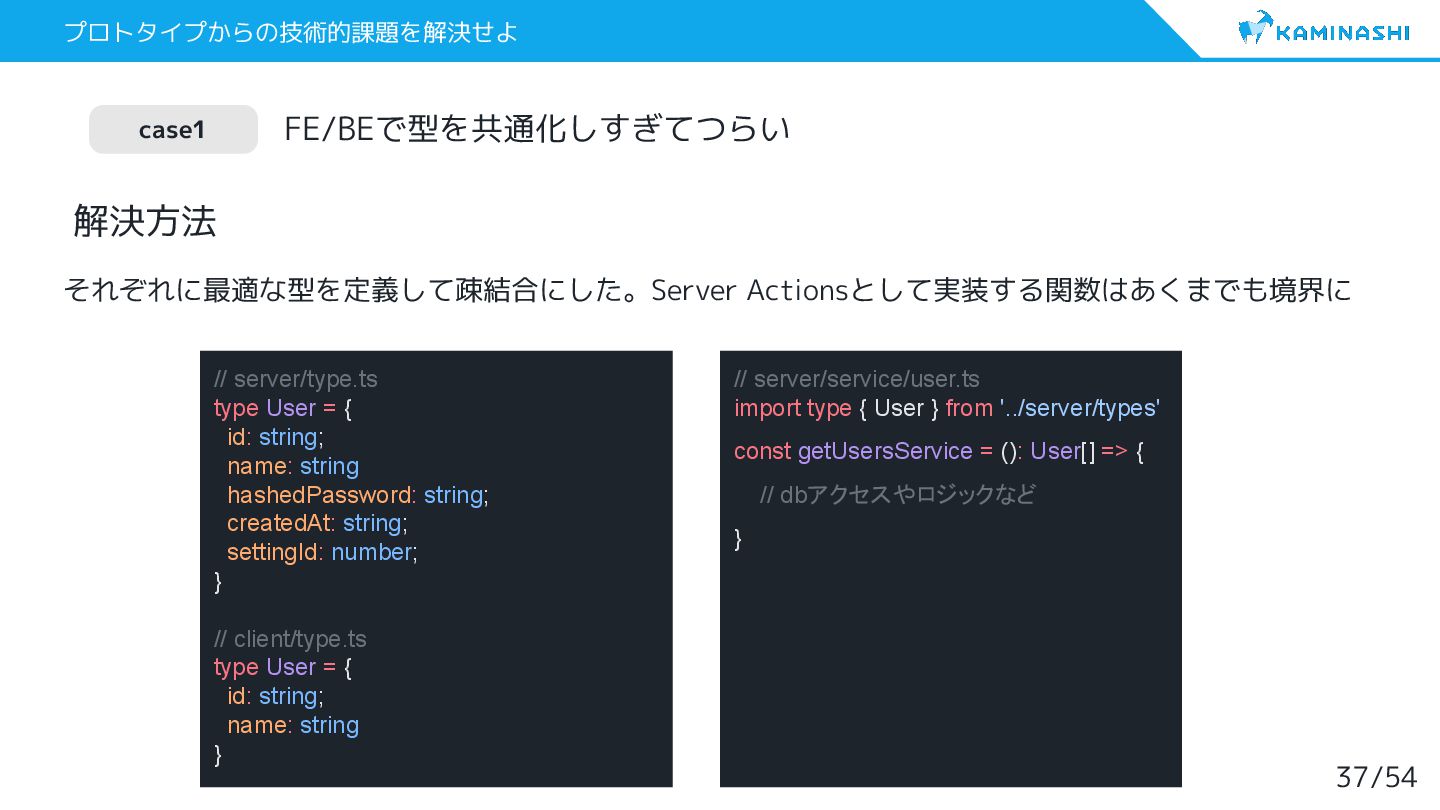
Task: Click the settingId: number line
Action: [322, 552]
